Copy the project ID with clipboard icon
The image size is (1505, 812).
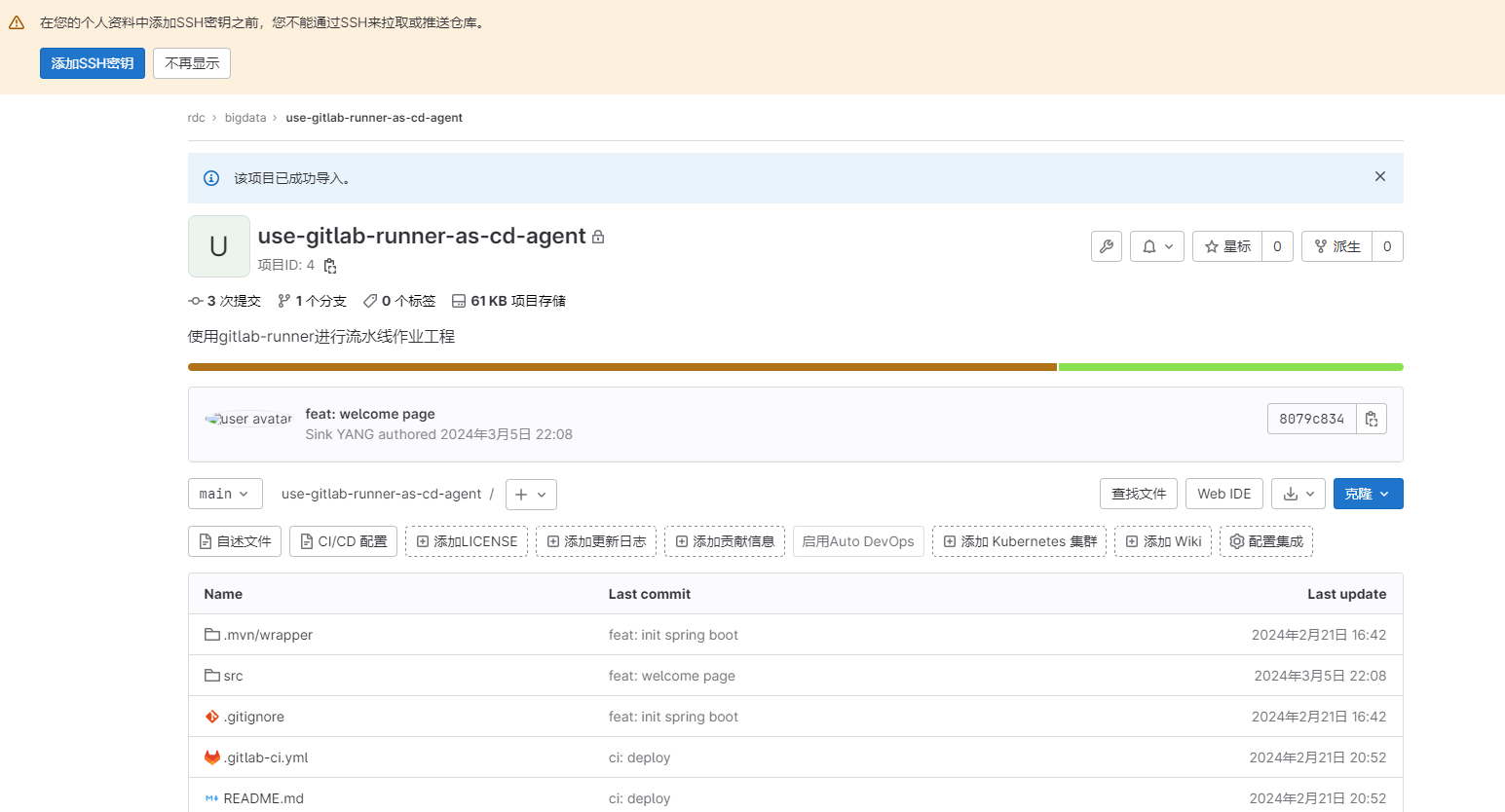tap(330, 266)
